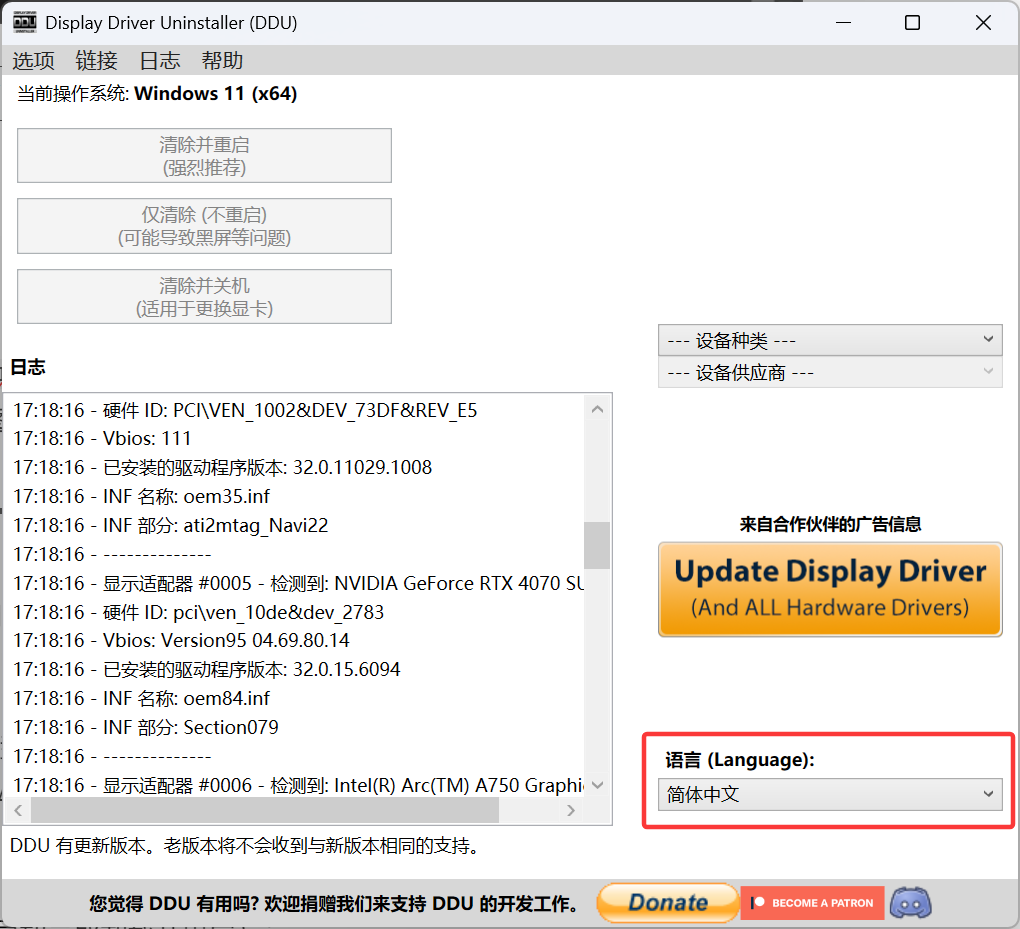Select log line 显示适配器 #0006 Intel(R) Arc(TM) A750

(298, 785)
